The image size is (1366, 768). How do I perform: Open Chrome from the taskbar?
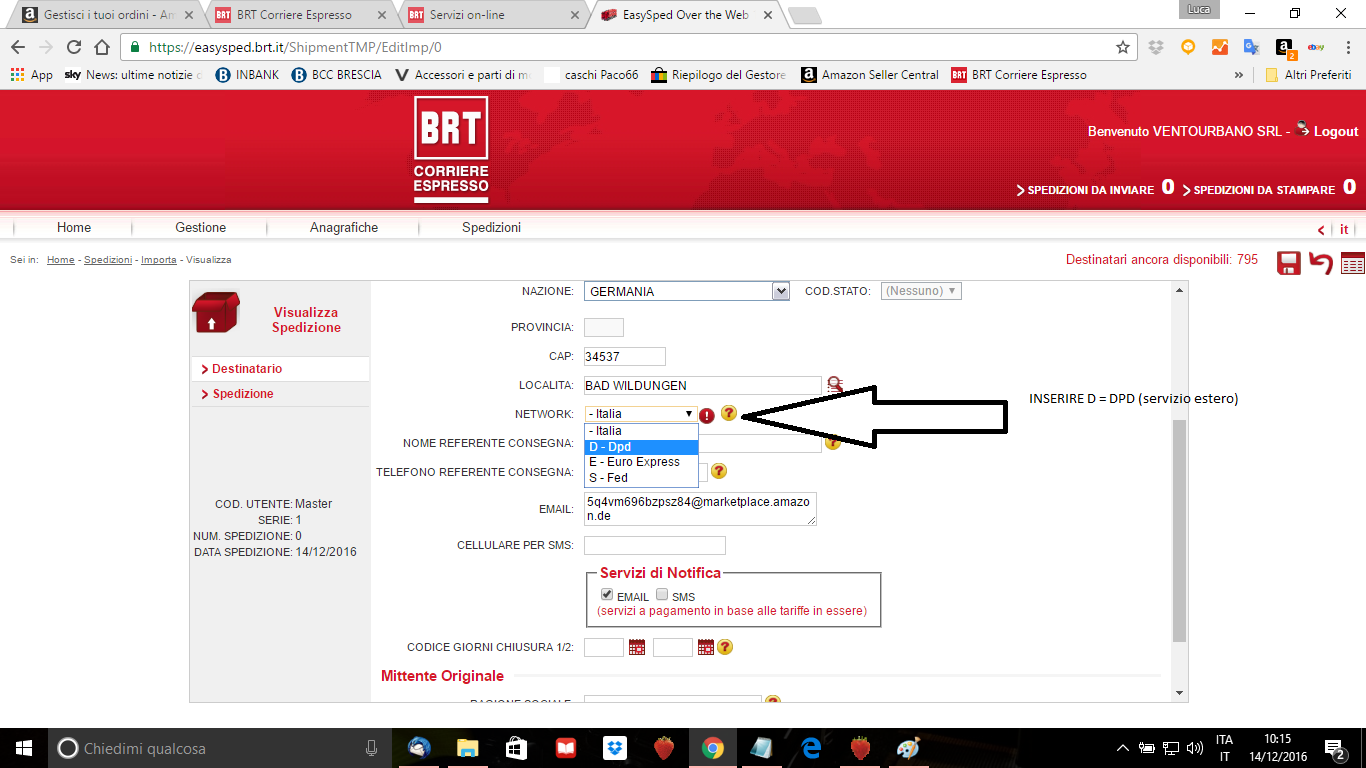point(712,748)
